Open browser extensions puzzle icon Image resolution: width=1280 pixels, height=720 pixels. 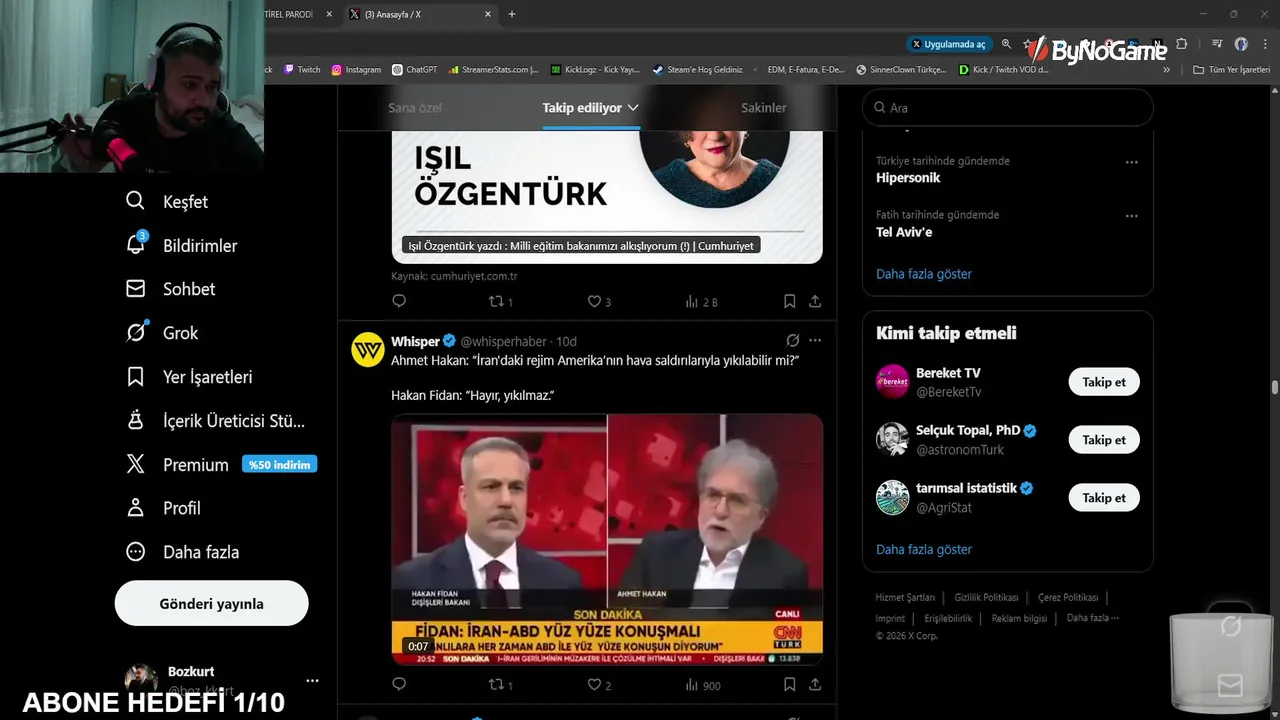pyautogui.click(x=1182, y=44)
